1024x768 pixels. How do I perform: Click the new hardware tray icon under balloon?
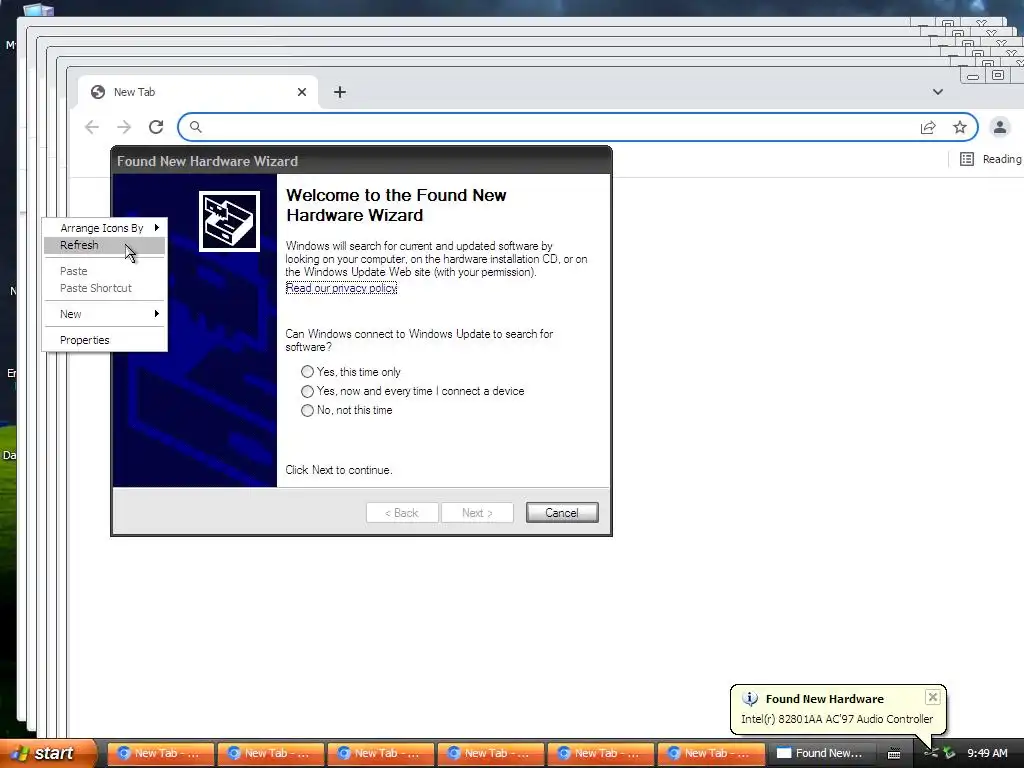point(931,753)
